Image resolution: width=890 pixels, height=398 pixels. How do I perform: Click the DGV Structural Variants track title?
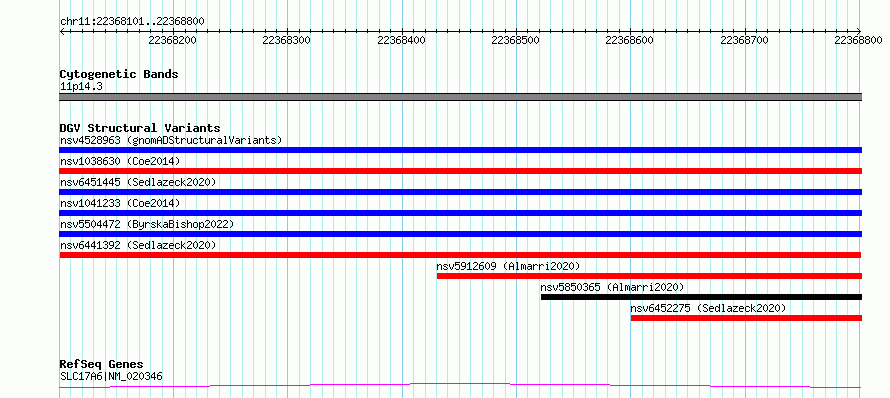tap(140, 128)
